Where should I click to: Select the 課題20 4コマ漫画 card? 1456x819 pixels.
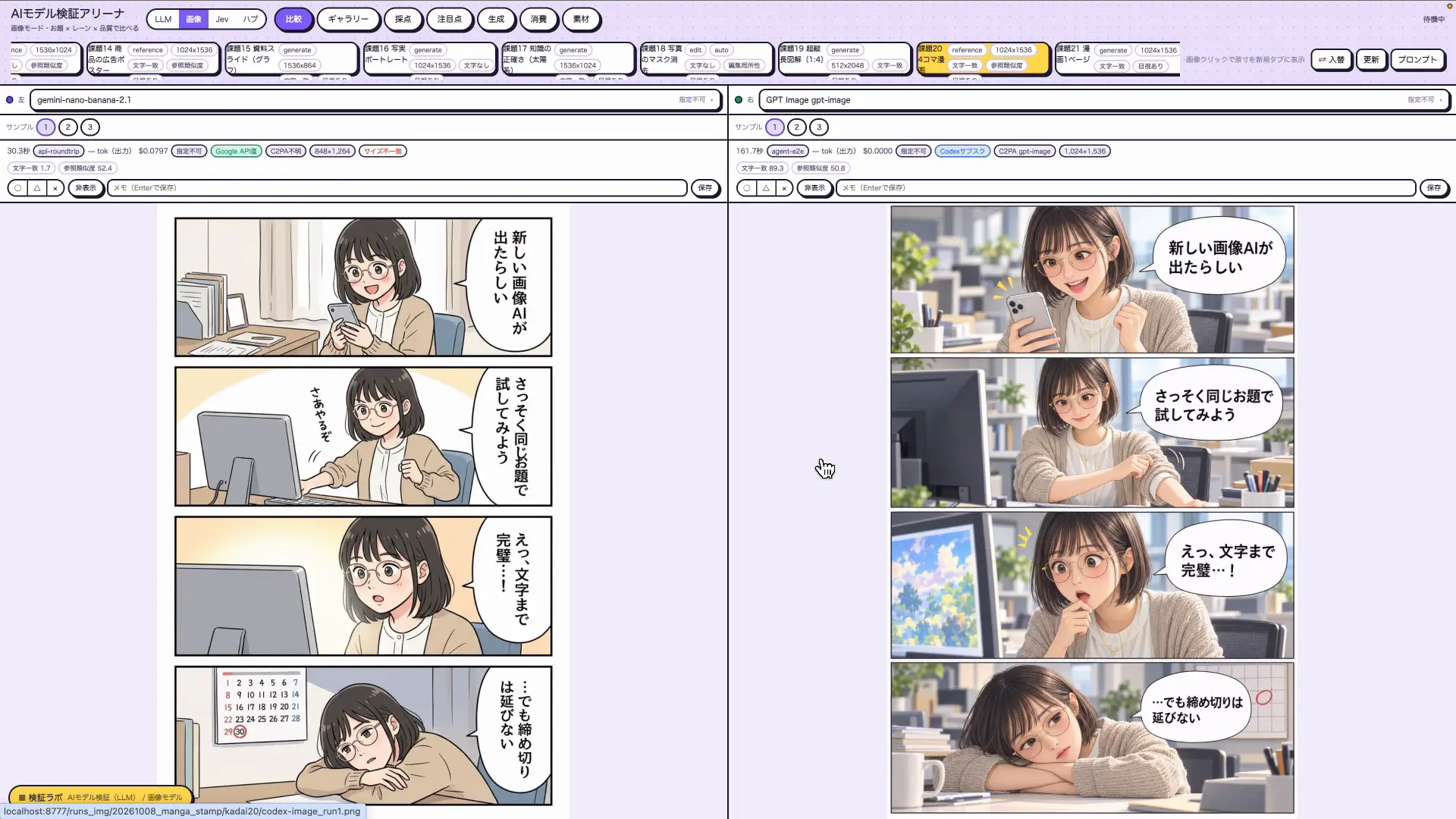tap(982, 58)
